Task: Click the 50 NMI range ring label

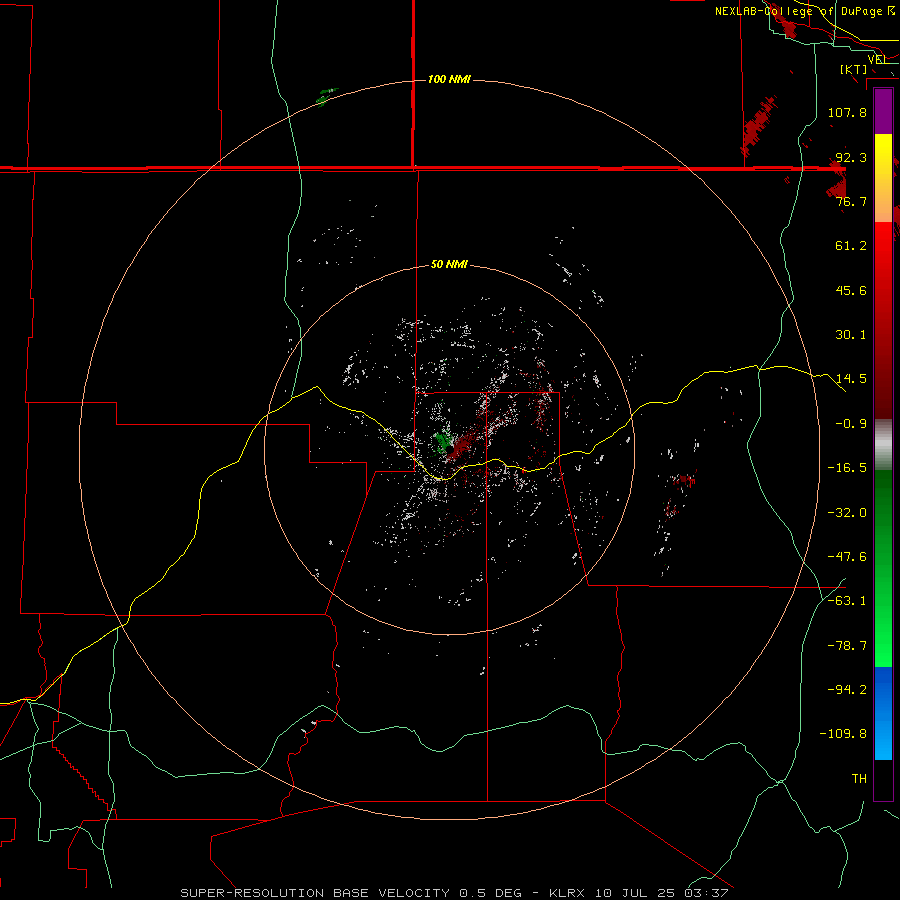Action: click(x=449, y=264)
